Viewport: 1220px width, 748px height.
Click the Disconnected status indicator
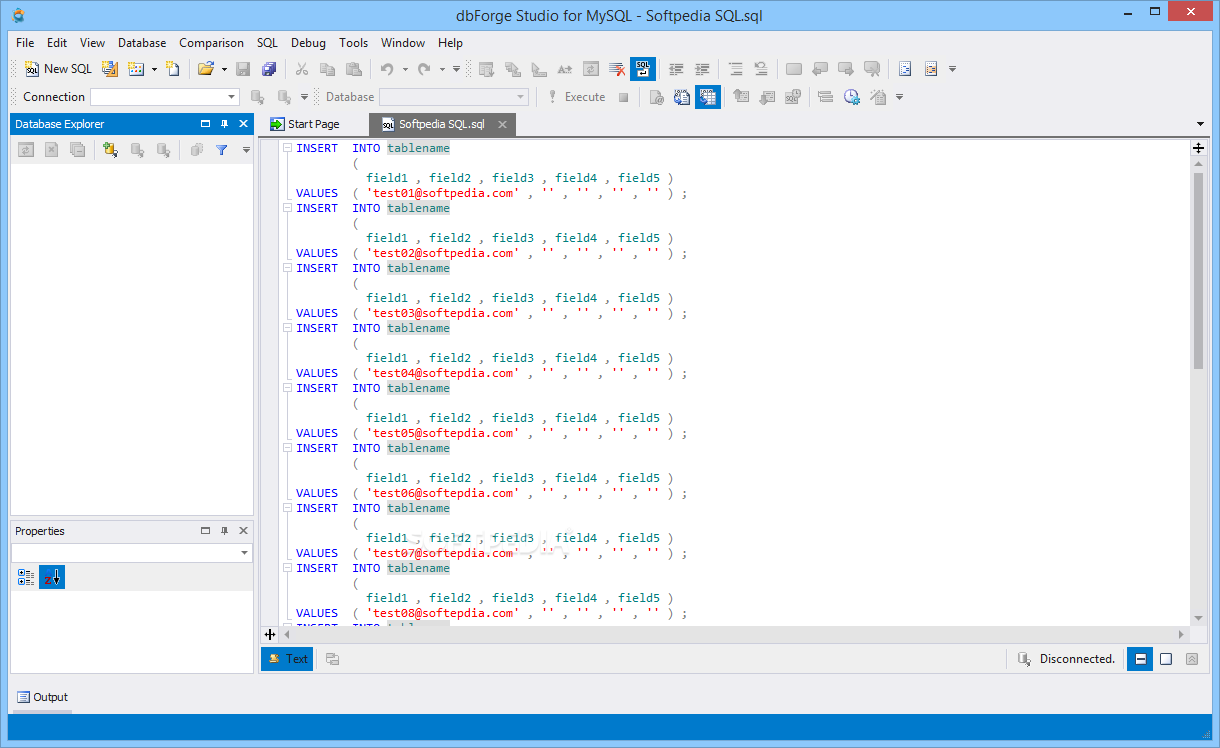(1066, 659)
